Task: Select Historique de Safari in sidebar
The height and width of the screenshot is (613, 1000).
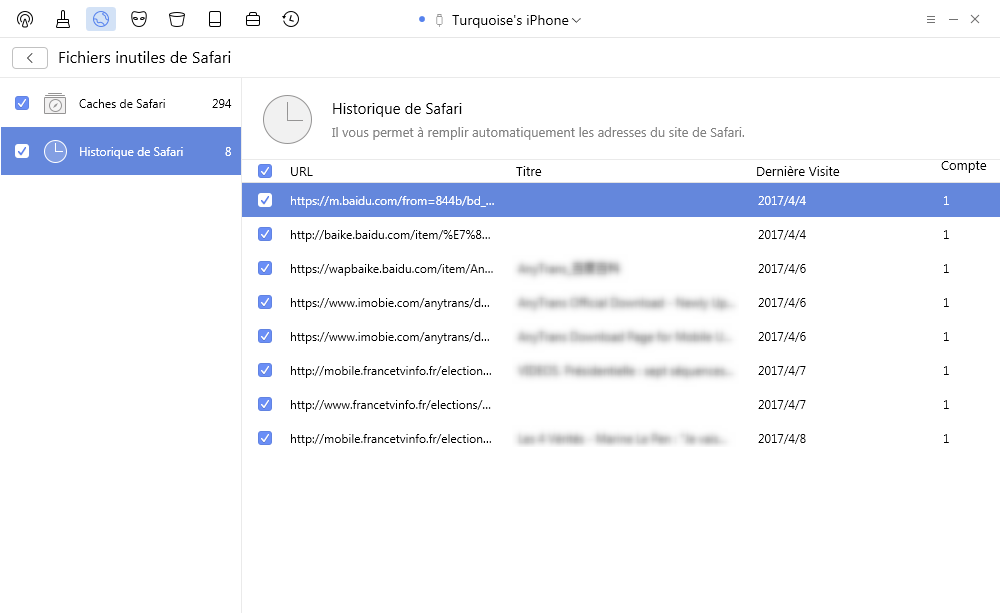Action: (x=121, y=151)
